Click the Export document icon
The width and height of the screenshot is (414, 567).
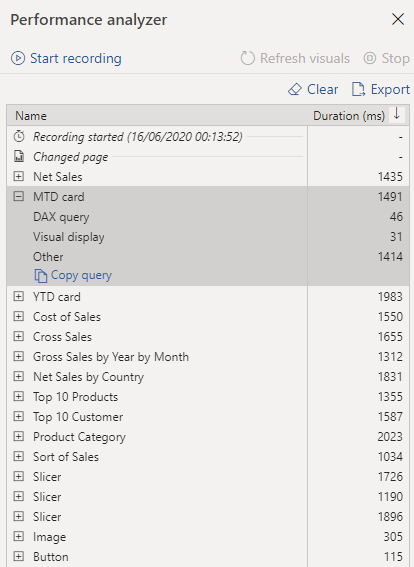(x=358, y=89)
